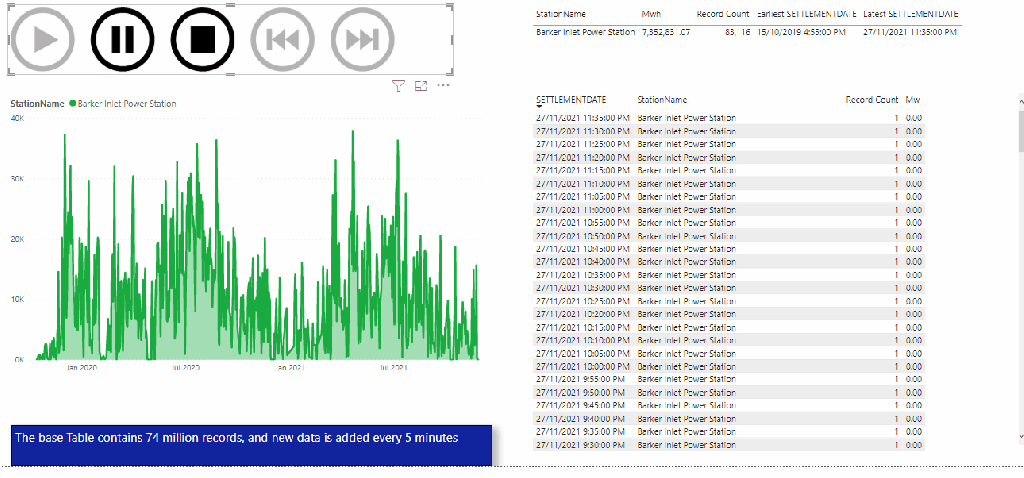Open the More options ellipsis menu
Image resolution: width=1024 pixels, height=478 pixels.
443,86
